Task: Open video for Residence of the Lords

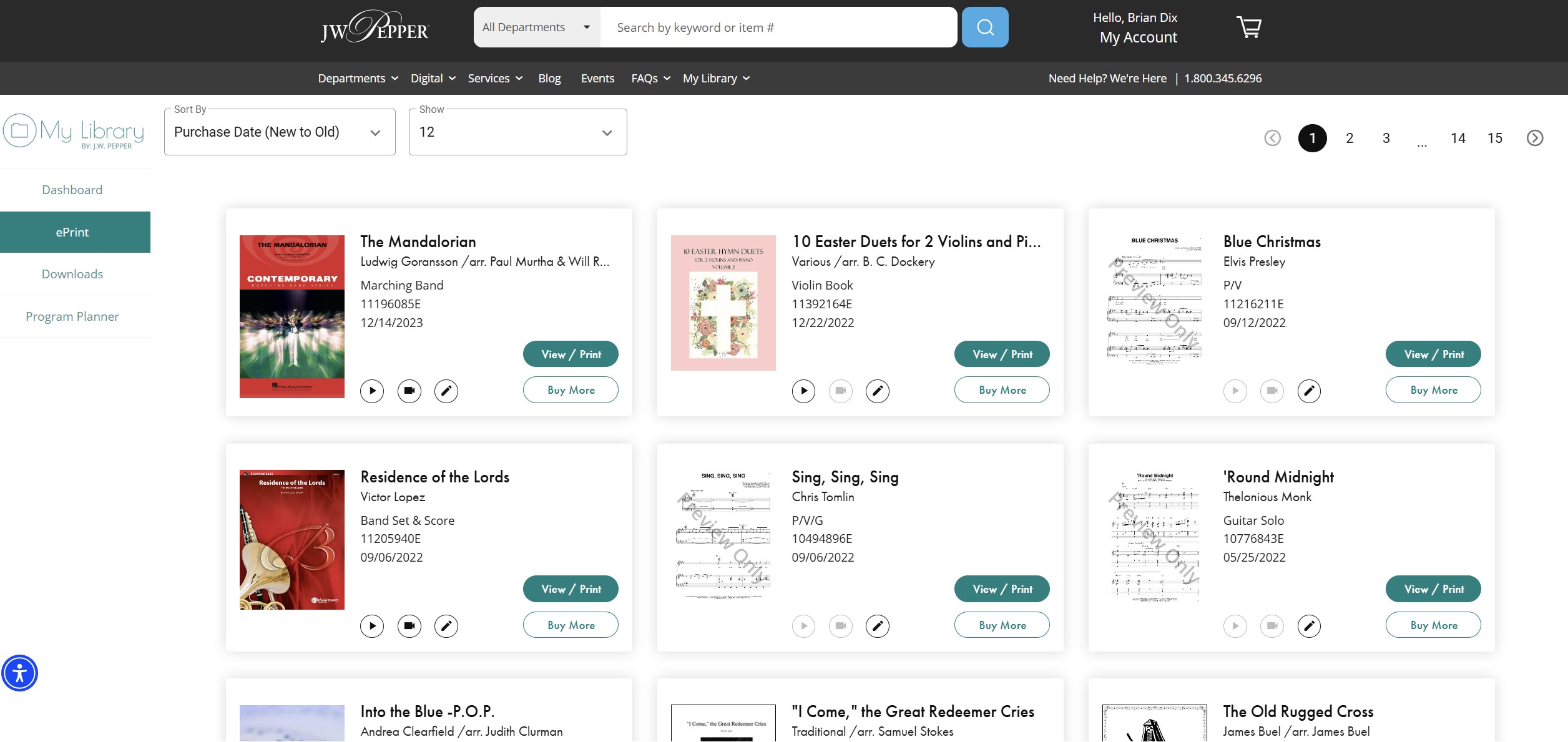Action: coord(409,626)
